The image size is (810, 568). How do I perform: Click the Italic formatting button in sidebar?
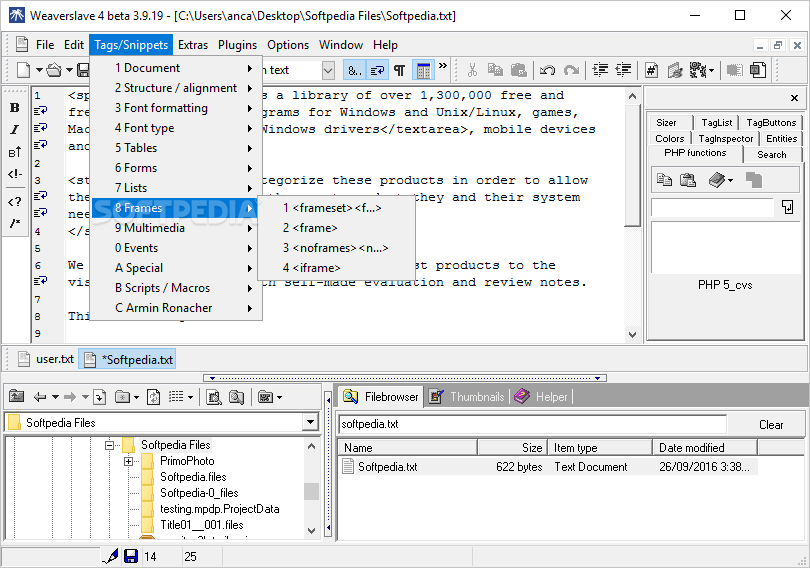(x=14, y=130)
